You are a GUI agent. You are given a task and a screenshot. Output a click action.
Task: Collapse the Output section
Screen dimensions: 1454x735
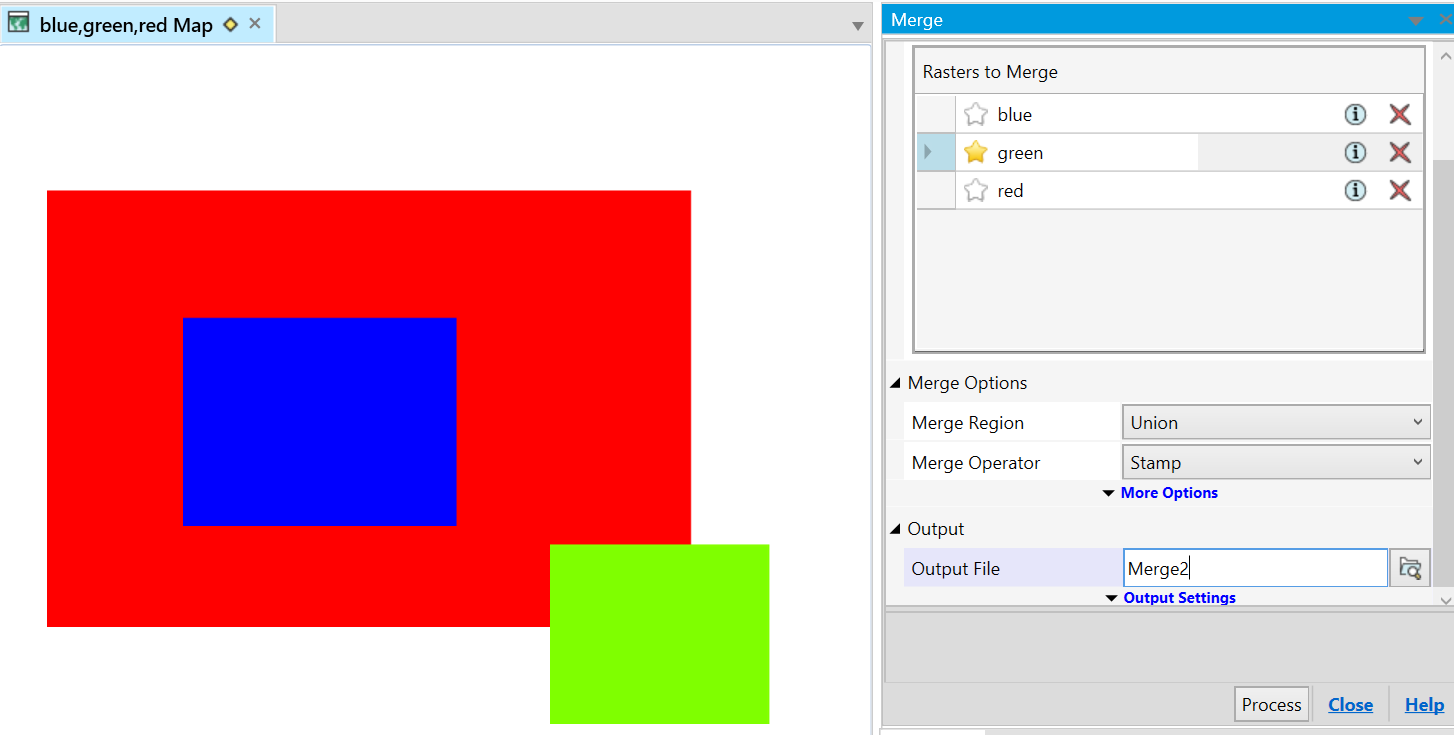tap(895, 529)
